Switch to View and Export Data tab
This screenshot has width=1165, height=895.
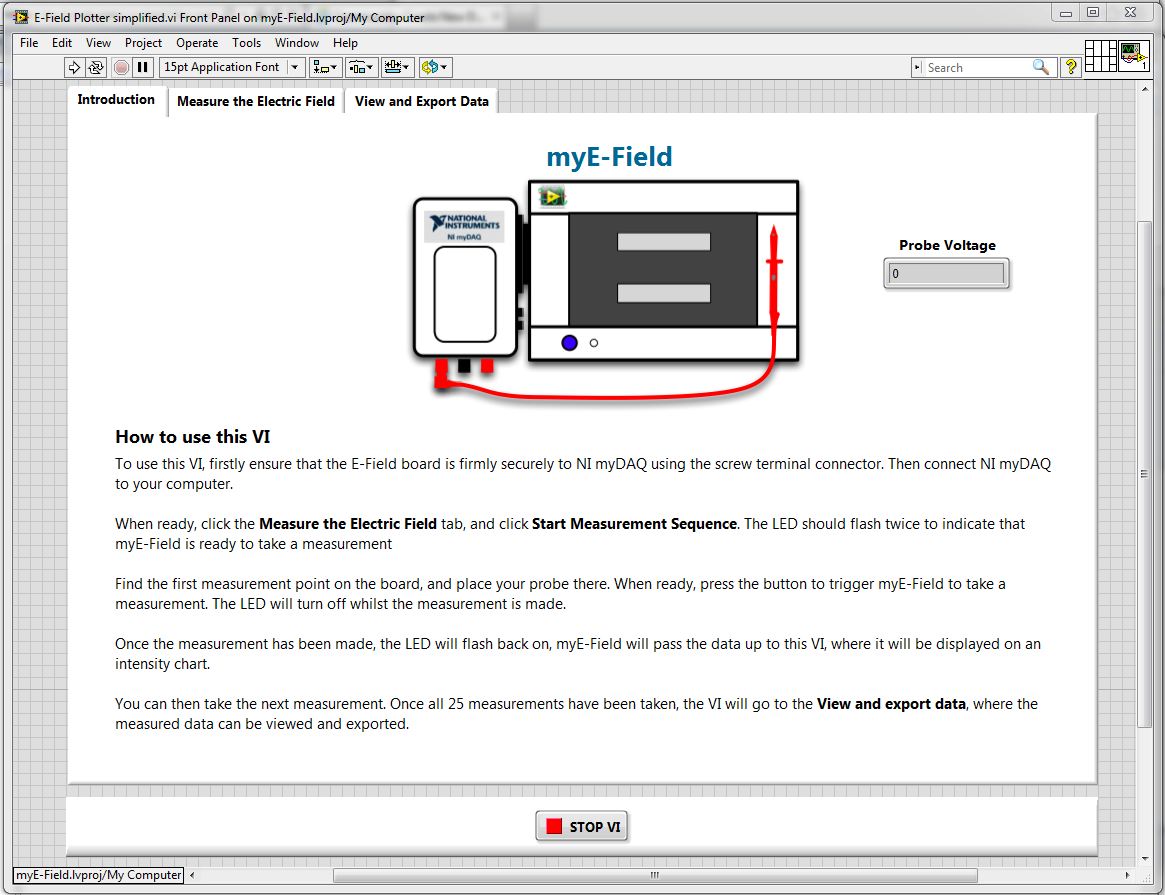421,101
